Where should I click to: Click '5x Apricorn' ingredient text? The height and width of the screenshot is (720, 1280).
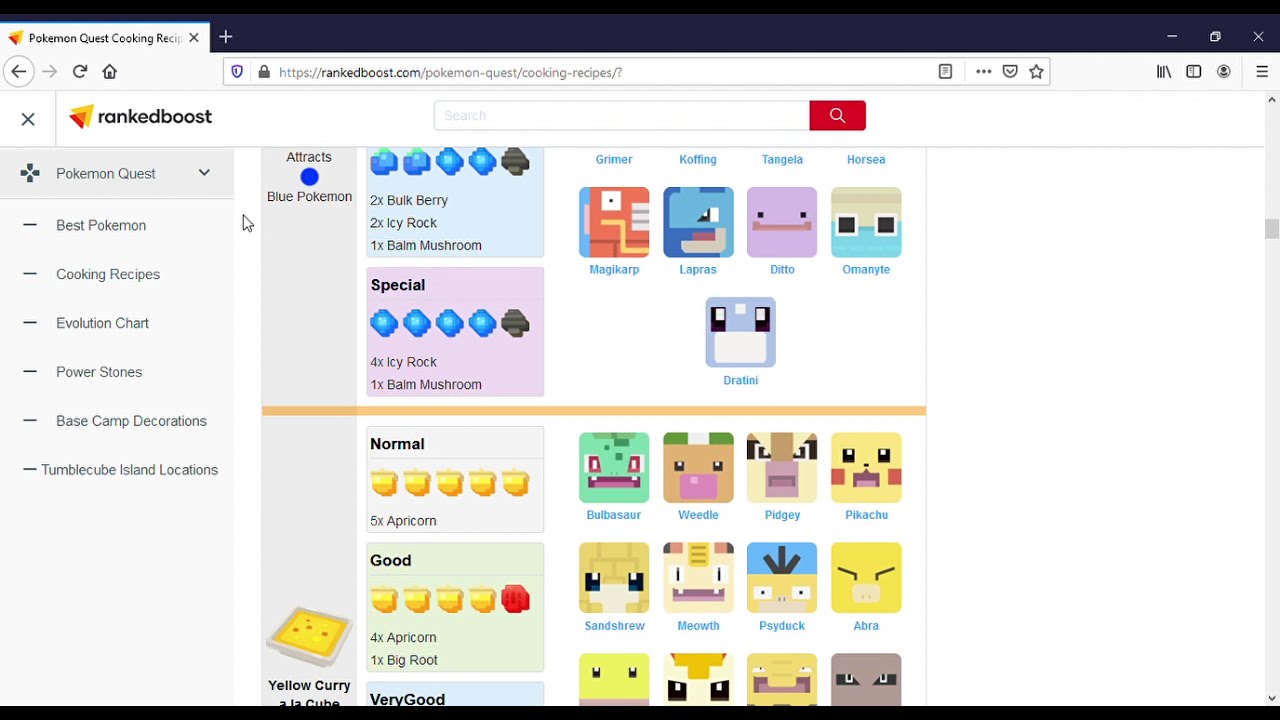tap(403, 522)
